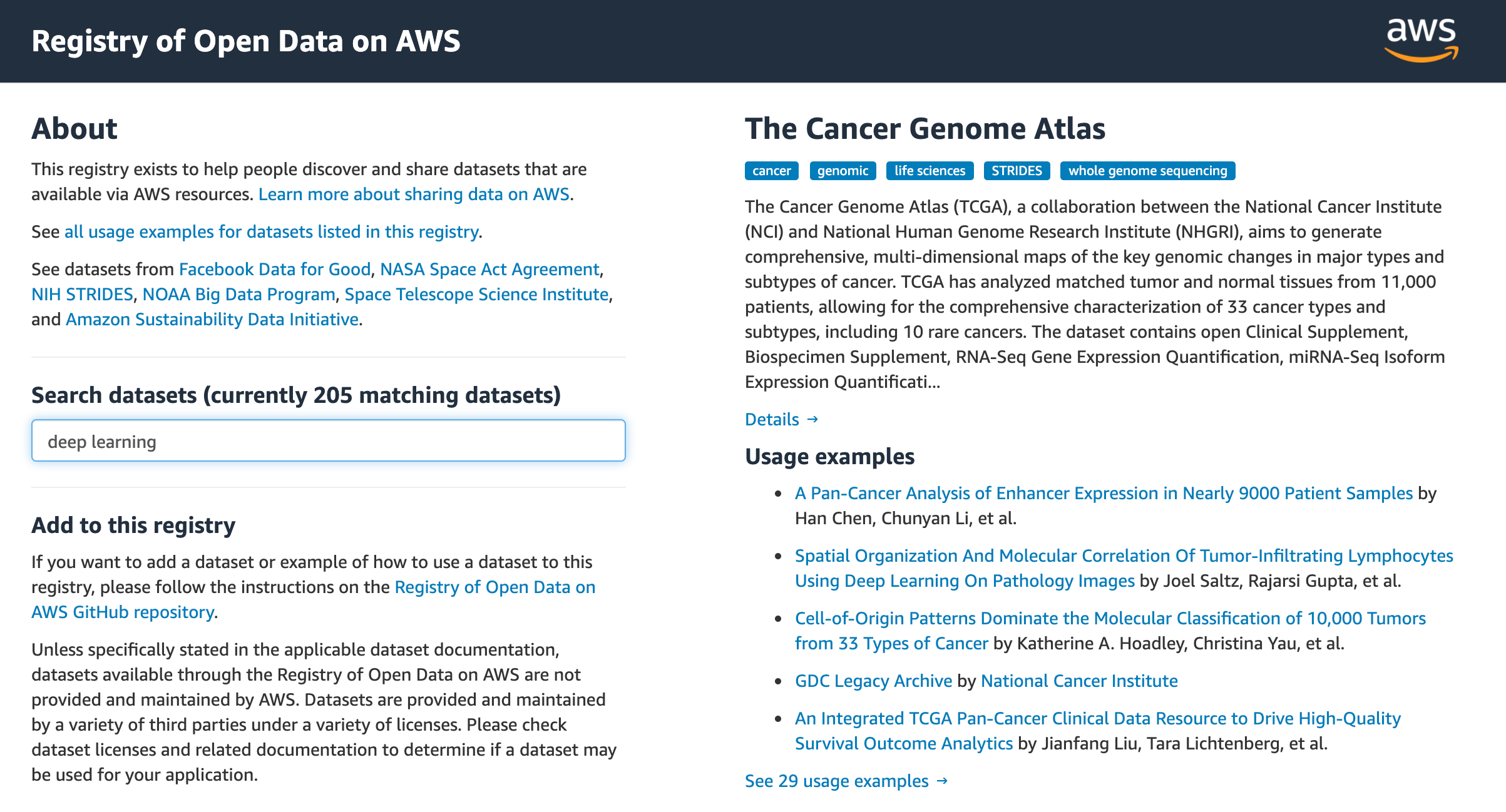
Task: Select the 'STRIDES' tag badge
Action: (1017, 171)
